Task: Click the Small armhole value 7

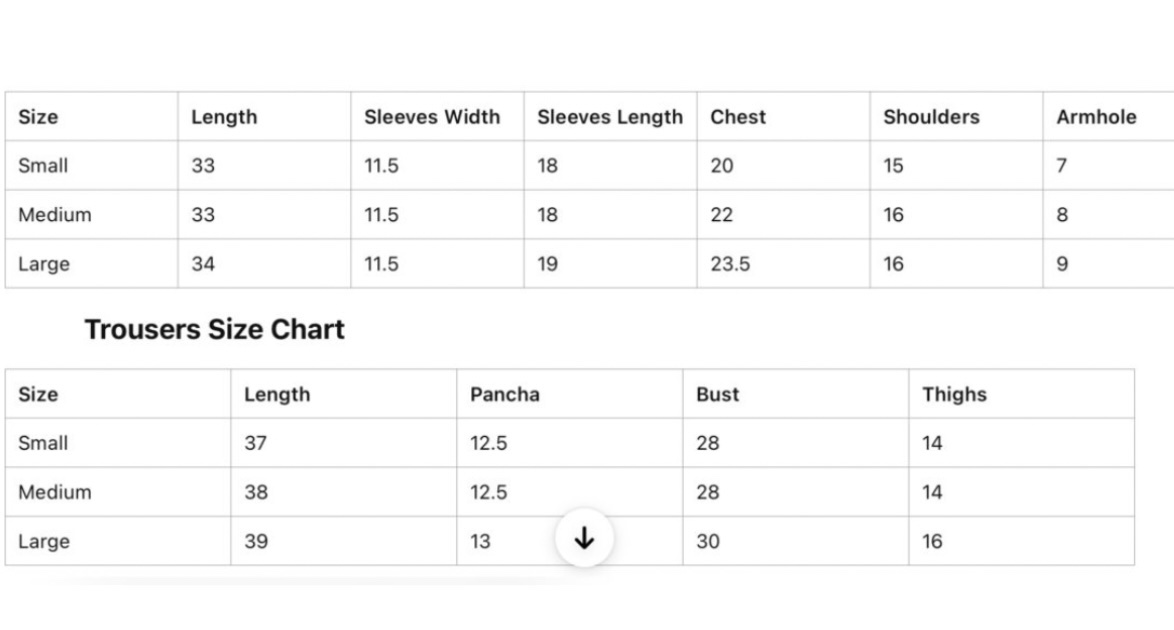Action: [1061, 166]
